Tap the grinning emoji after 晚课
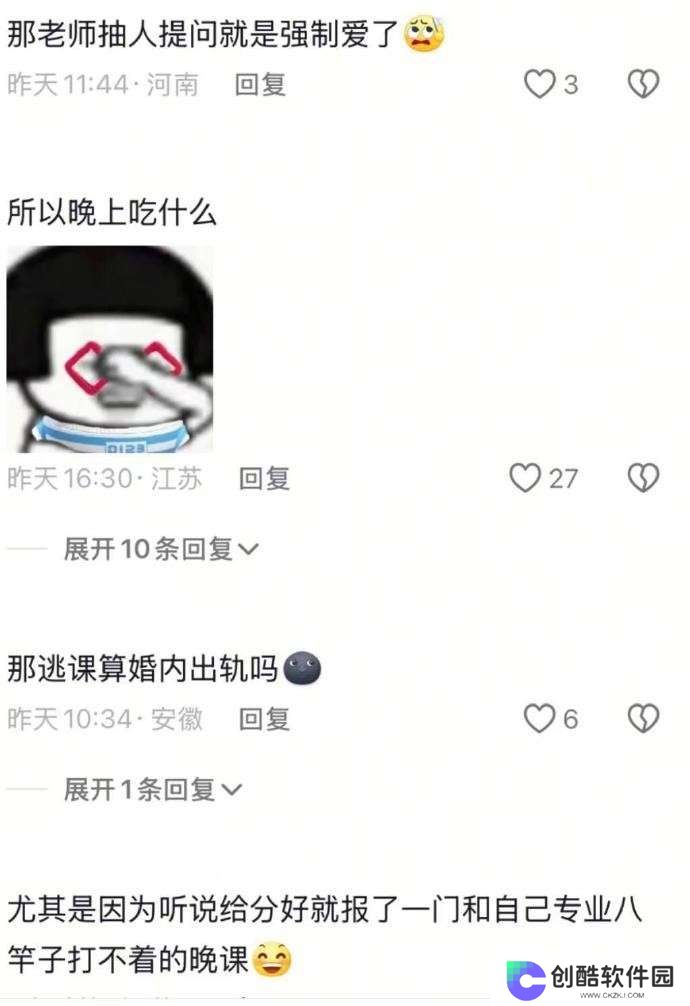 [x=272, y=959]
